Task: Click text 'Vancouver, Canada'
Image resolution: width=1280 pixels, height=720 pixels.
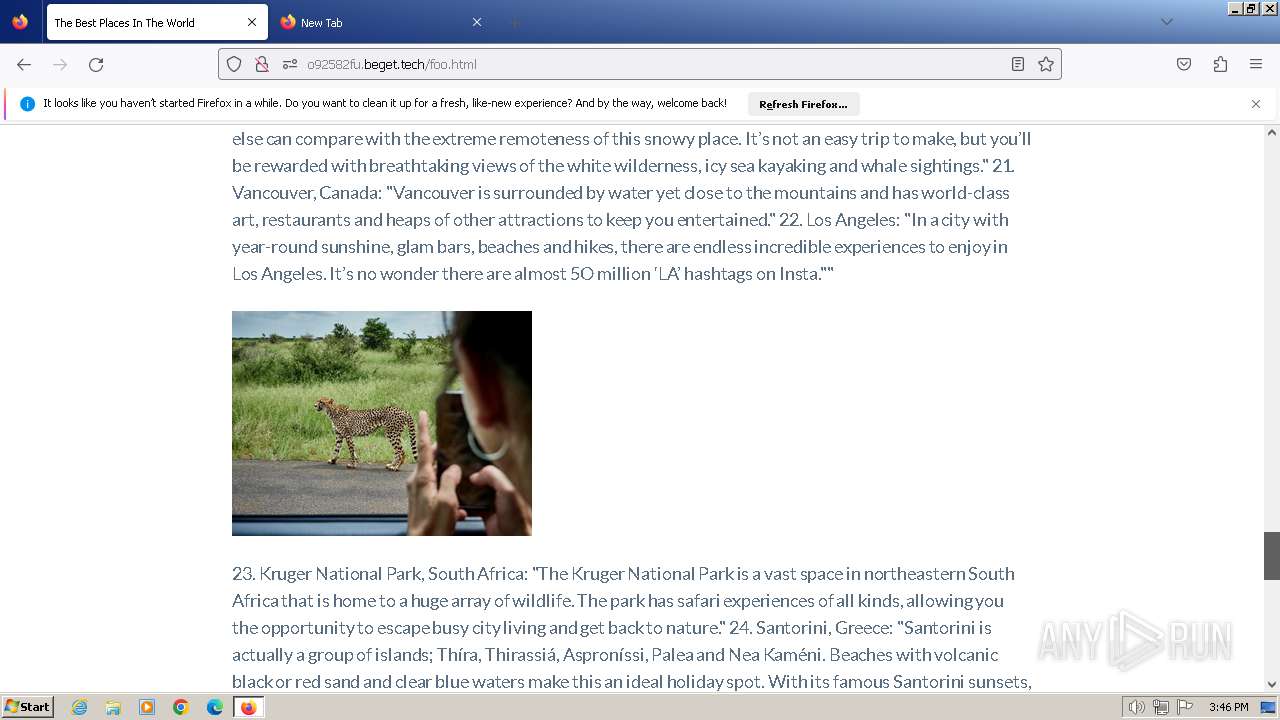Action: pyautogui.click(x=304, y=193)
